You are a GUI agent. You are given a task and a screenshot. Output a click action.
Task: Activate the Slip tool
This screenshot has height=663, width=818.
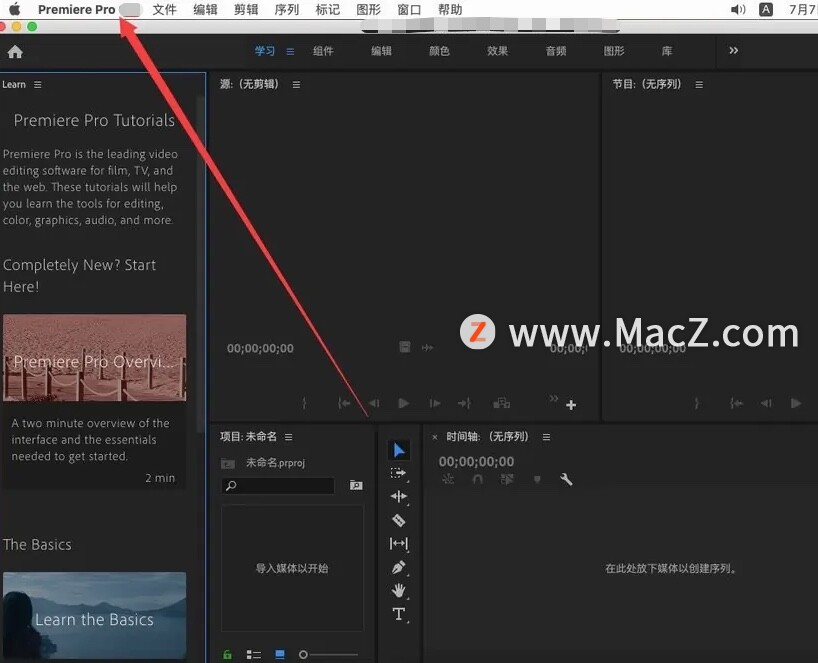pyautogui.click(x=399, y=544)
